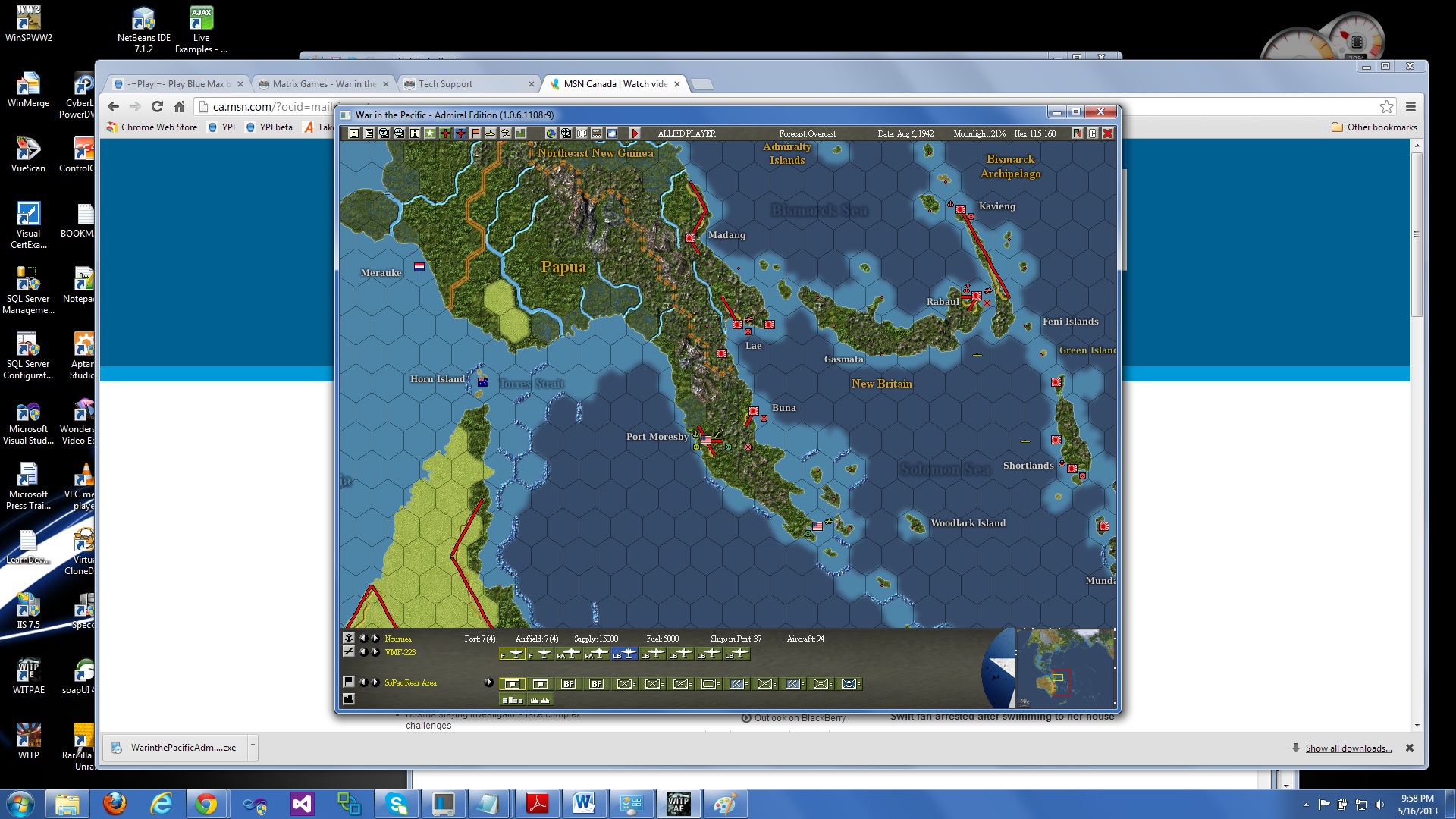Open the IIS 7.5 desktop shortcut
This screenshot has height=819, width=1456.
tap(29, 611)
